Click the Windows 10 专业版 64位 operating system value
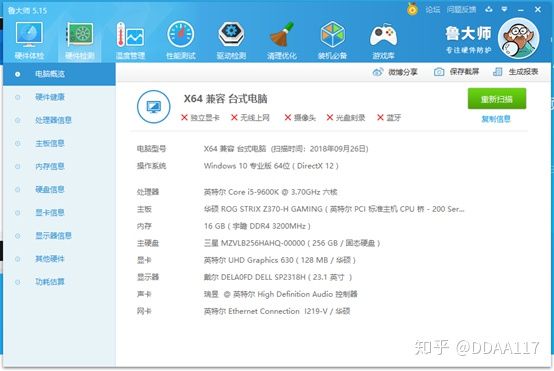Viewport: 554px width, 371px height. coord(271,166)
